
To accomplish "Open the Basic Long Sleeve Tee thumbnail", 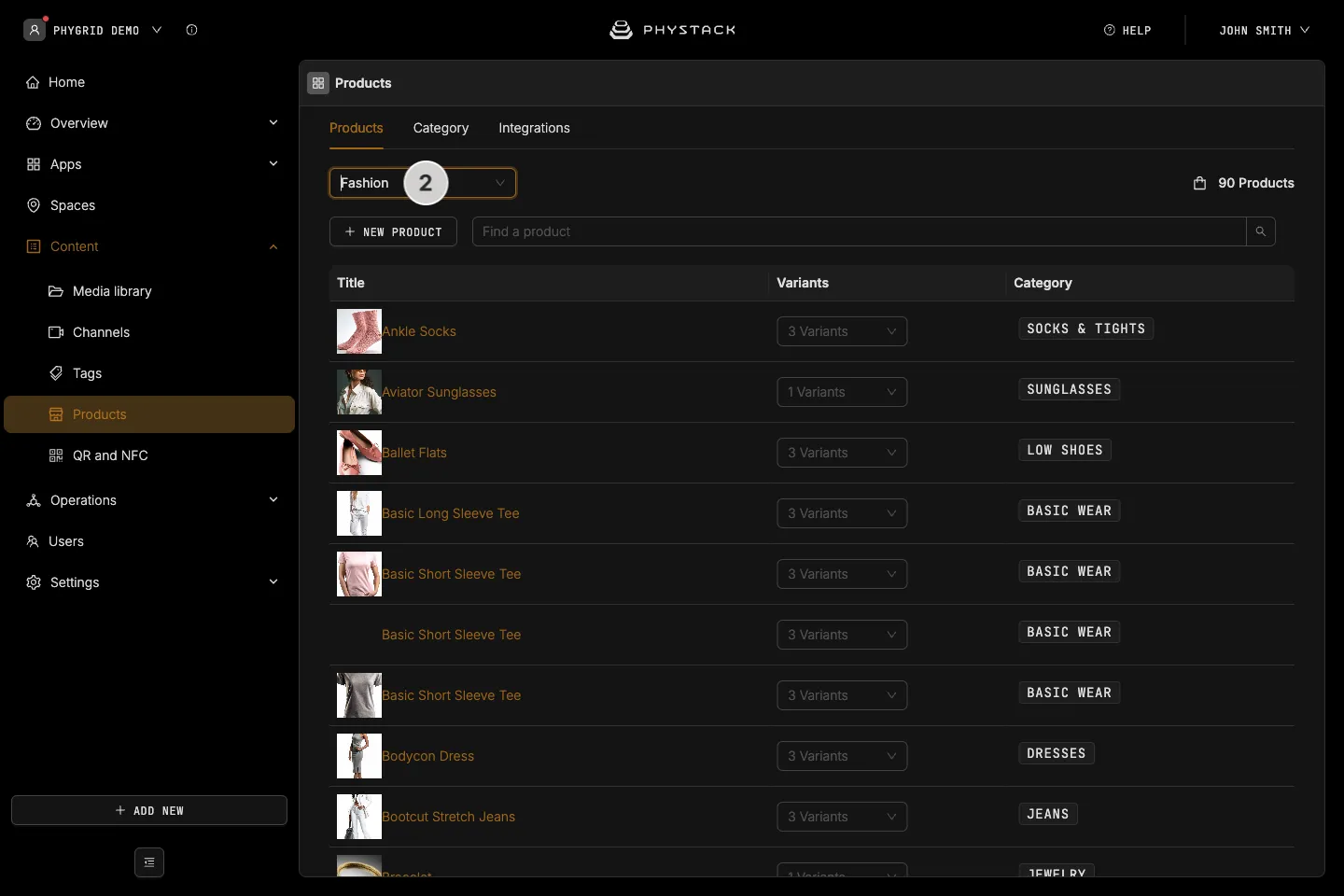I will point(359,513).
